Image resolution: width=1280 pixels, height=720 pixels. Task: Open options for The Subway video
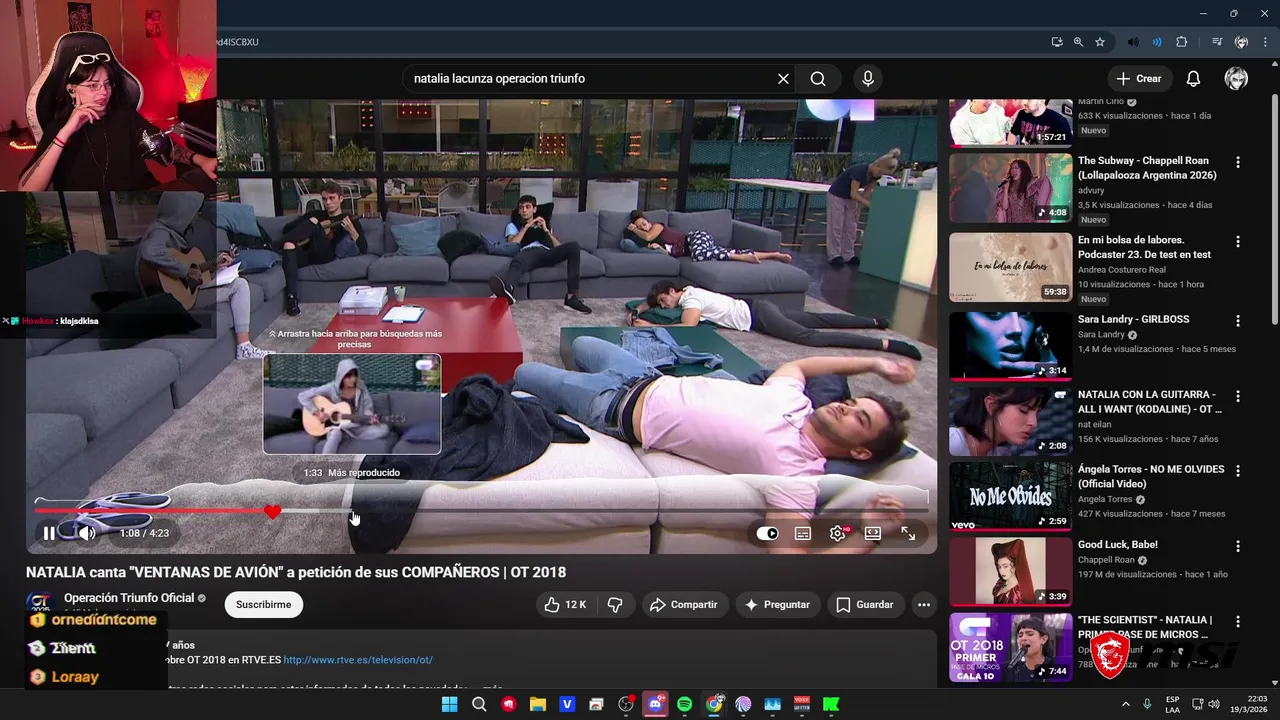click(1238, 162)
